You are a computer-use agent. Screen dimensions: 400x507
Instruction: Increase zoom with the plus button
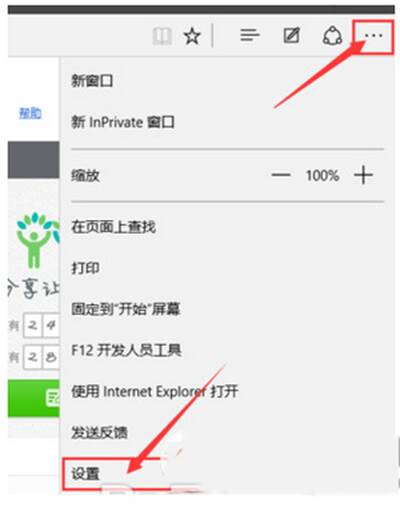[363, 175]
